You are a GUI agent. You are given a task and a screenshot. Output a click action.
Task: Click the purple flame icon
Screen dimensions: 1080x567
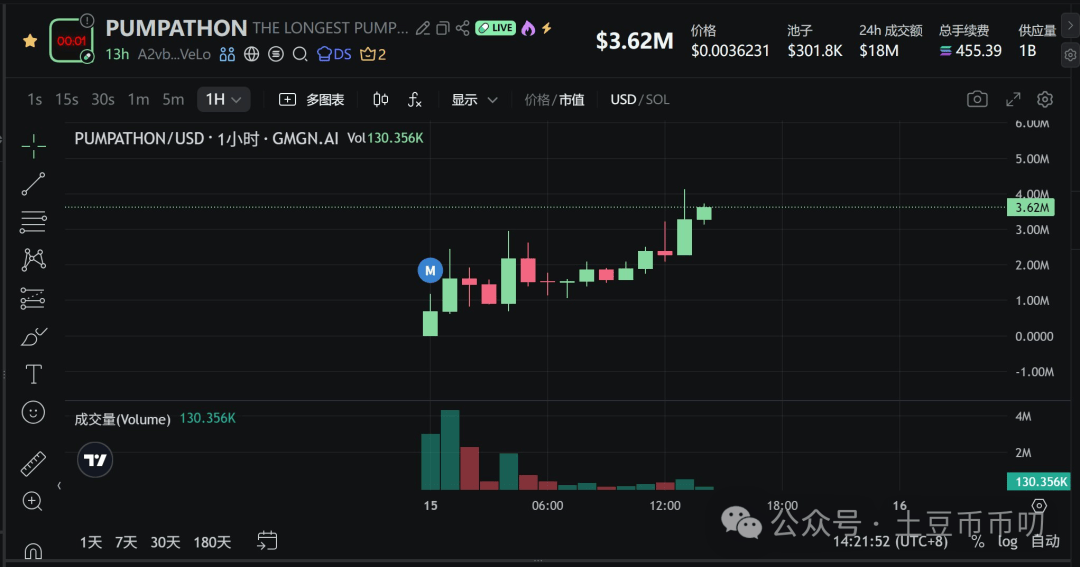pyautogui.click(x=528, y=28)
